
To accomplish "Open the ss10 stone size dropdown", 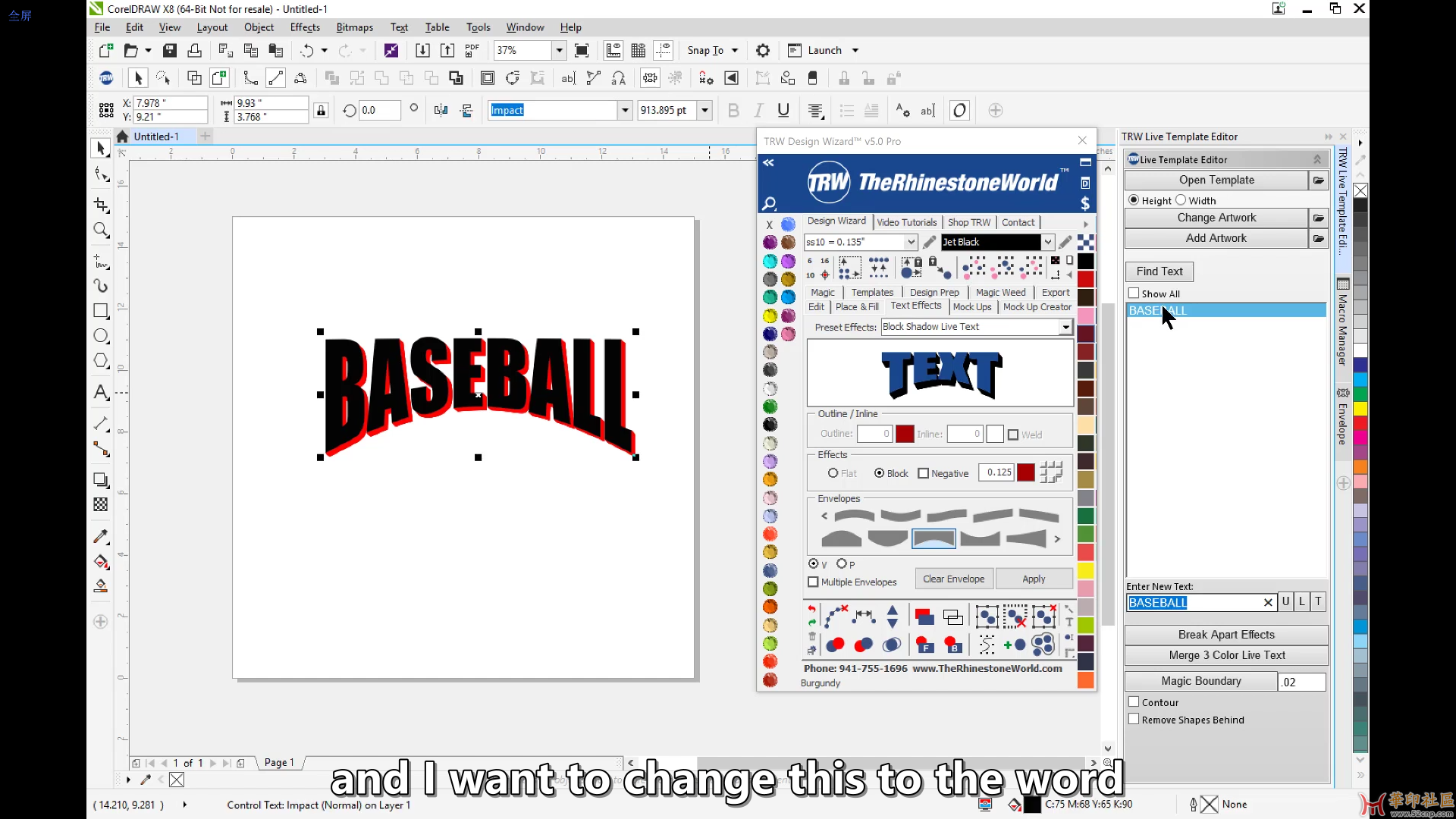I will tap(912, 242).
